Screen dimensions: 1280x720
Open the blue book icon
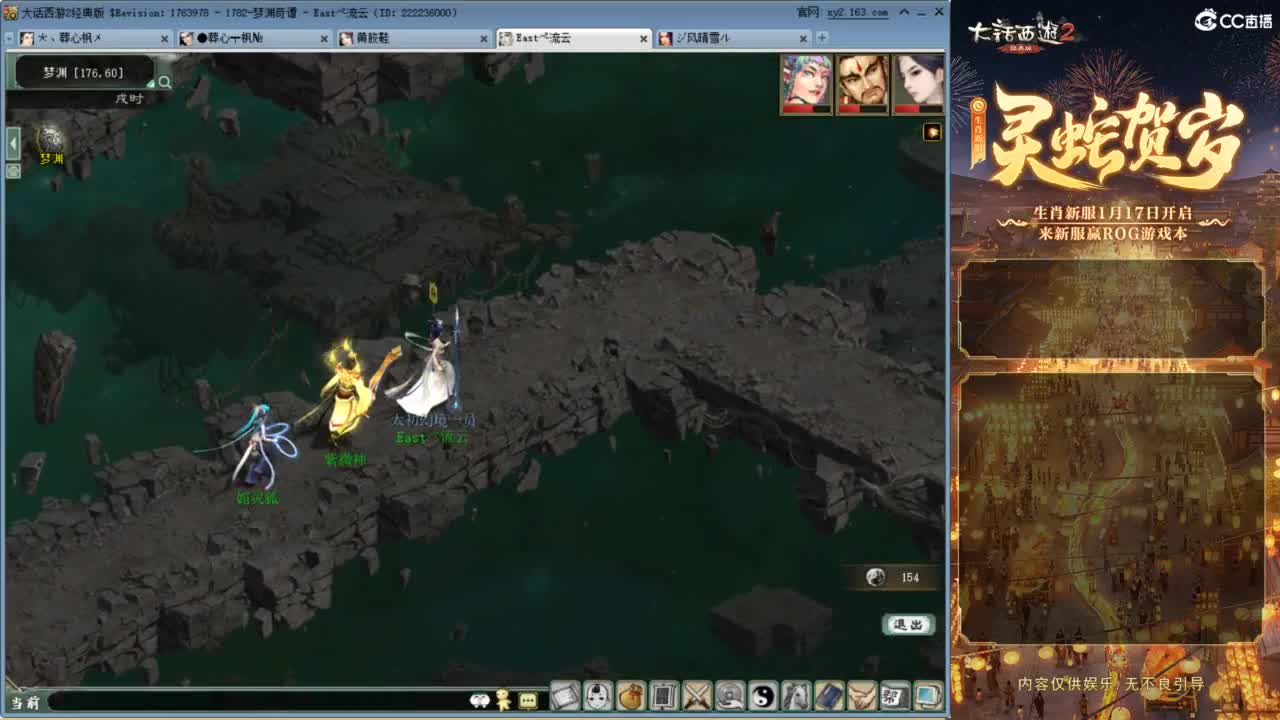coord(829,694)
